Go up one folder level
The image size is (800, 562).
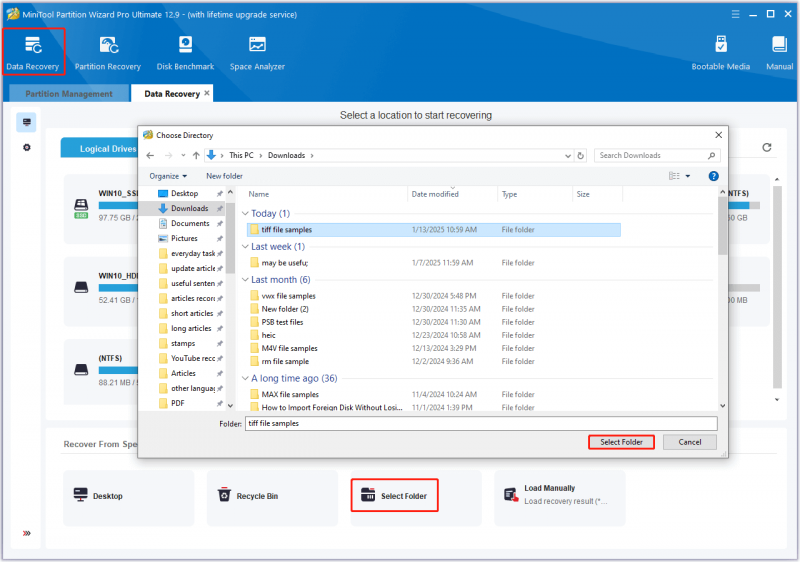click(196, 155)
